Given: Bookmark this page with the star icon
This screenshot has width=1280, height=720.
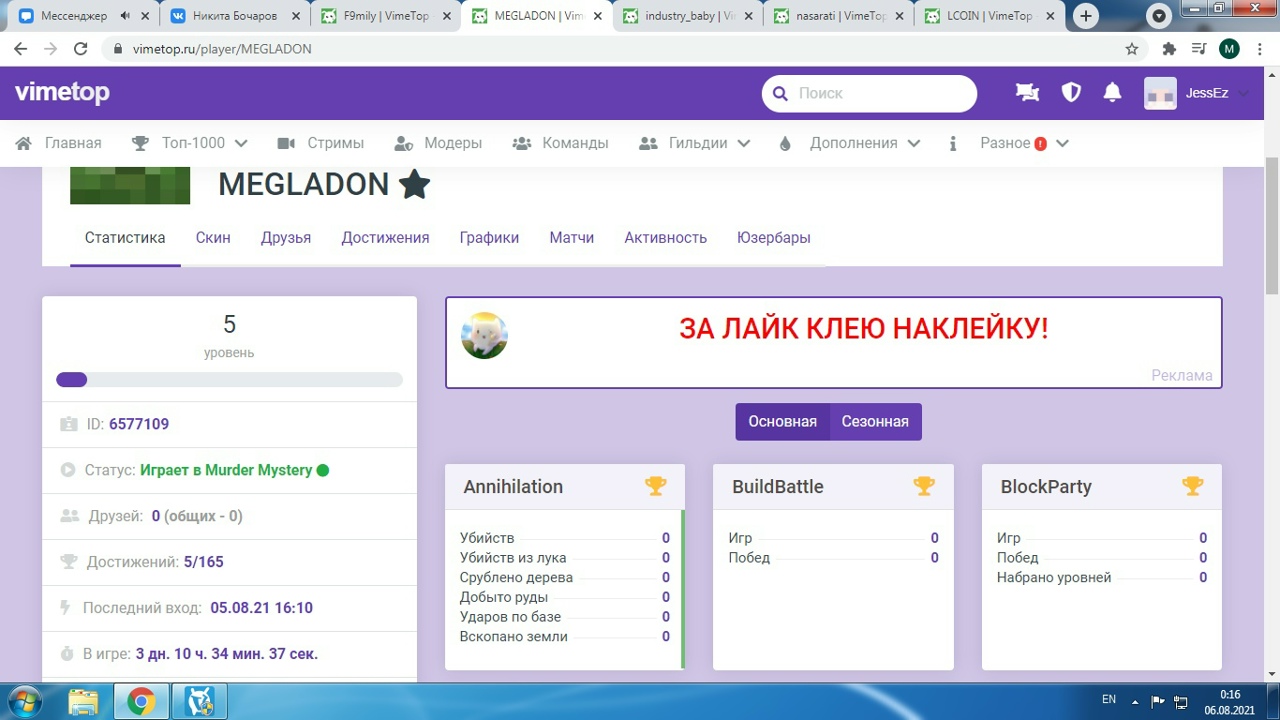Looking at the screenshot, I should tap(1132, 49).
